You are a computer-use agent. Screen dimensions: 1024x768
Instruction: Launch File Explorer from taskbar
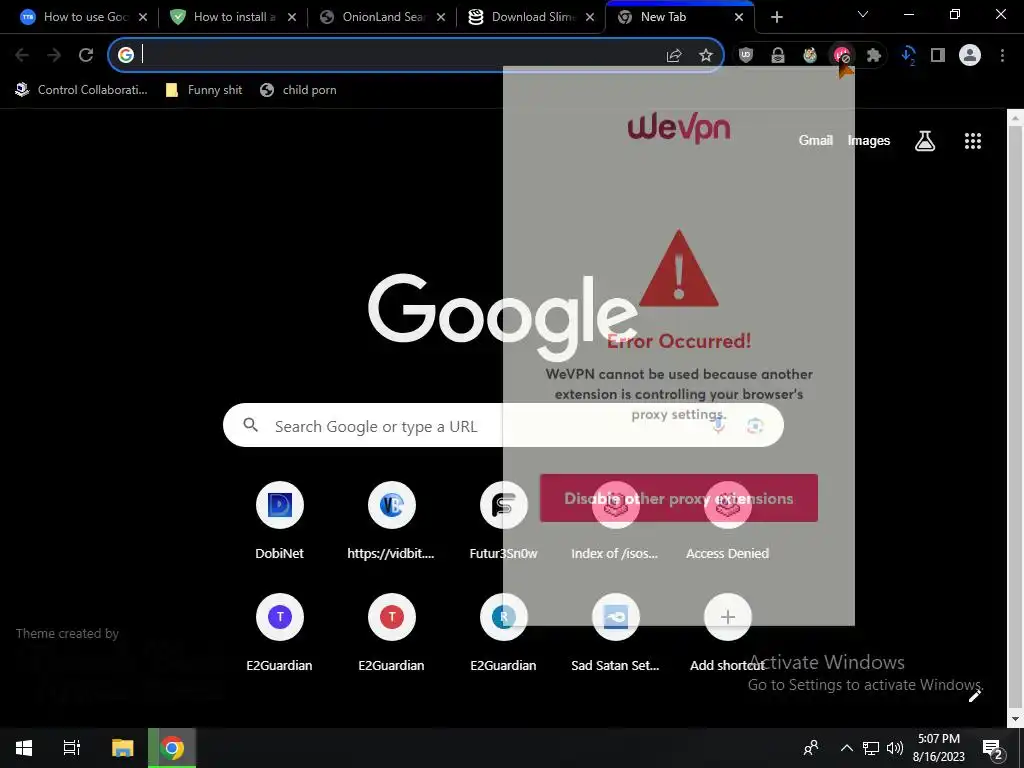point(122,748)
